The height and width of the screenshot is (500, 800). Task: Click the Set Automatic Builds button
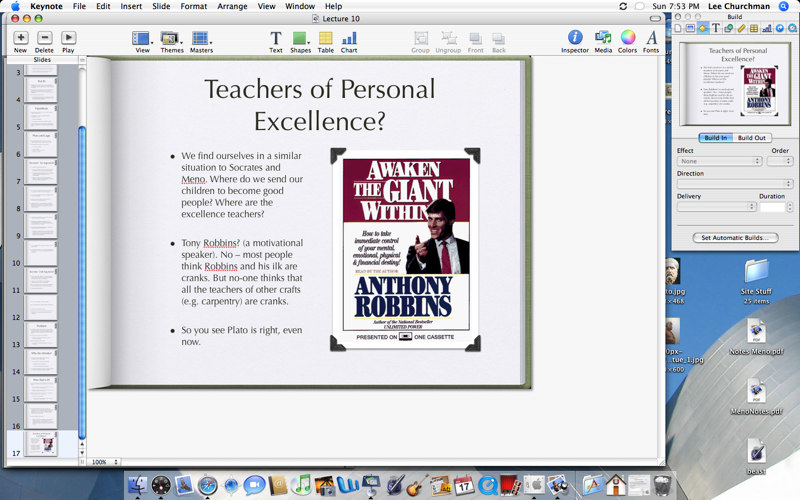[x=734, y=238]
